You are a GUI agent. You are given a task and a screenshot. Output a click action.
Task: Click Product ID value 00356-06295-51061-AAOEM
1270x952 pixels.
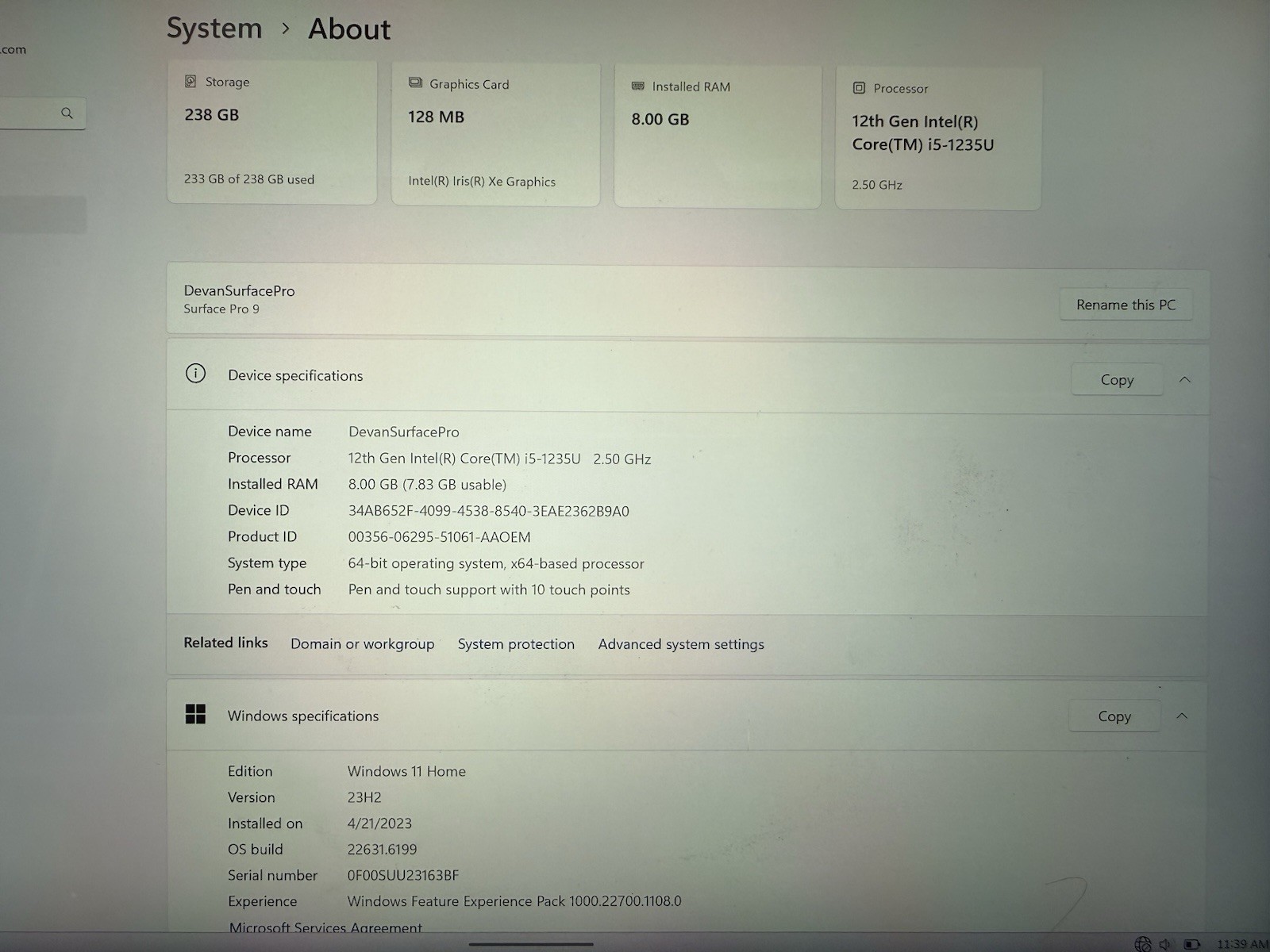tap(439, 537)
